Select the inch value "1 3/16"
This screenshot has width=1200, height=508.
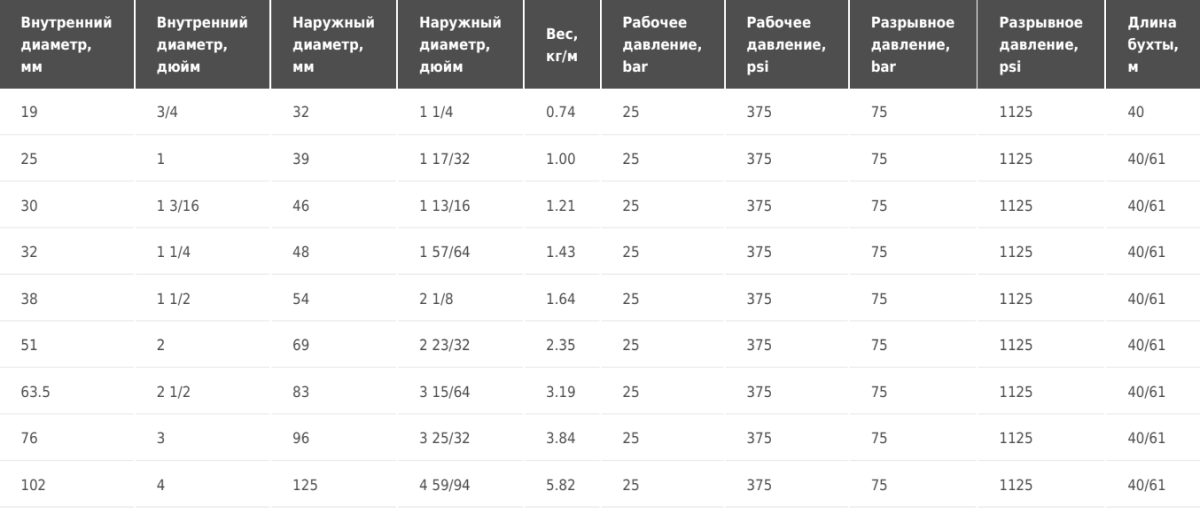(x=203, y=206)
